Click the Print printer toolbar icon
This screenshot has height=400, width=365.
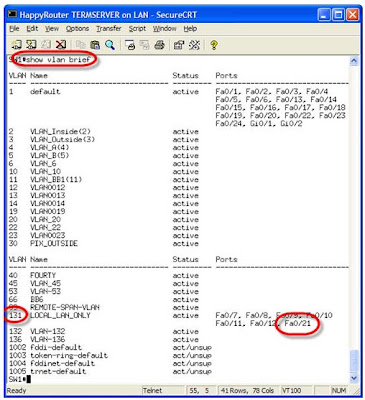pos(160,44)
